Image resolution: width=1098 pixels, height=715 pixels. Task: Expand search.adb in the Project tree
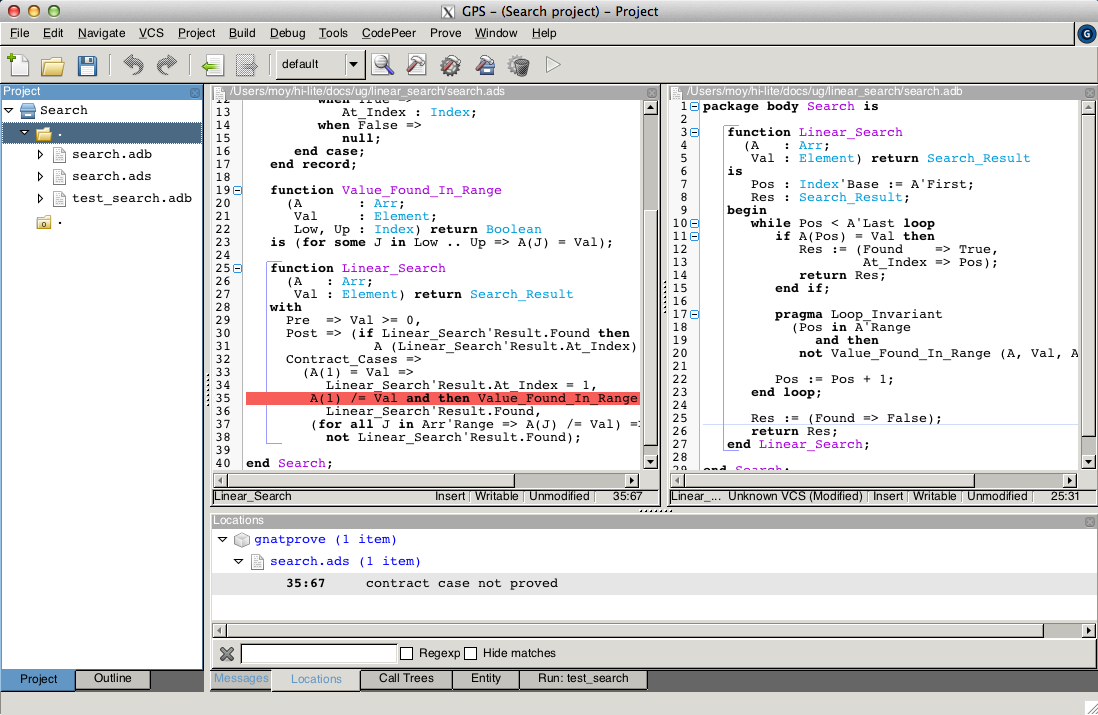[40, 155]
